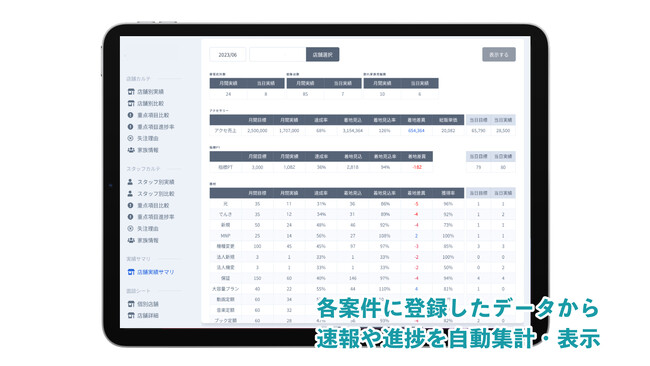This screenshot has width=650, height=366.
Task: Click 家族情報 icon under 店舗カルテ section
Action: (131, 150)
